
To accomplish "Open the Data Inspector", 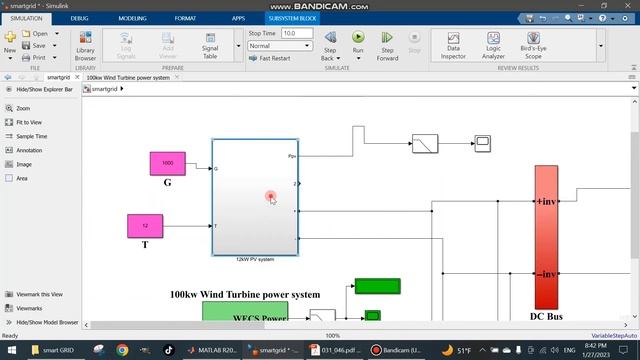I will click(x=453, y=46).
